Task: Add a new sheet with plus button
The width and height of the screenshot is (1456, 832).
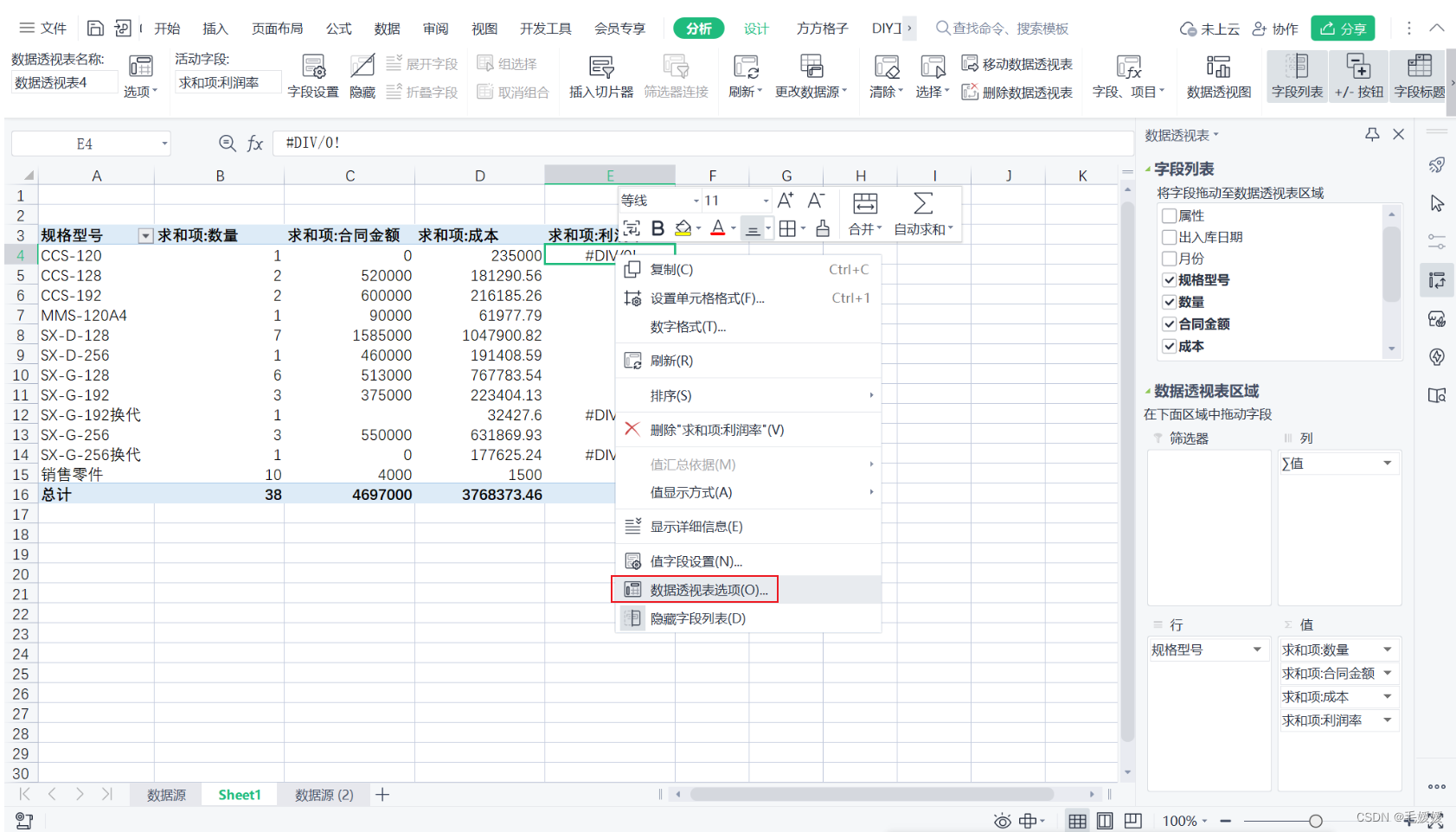Action: point(382,795)
